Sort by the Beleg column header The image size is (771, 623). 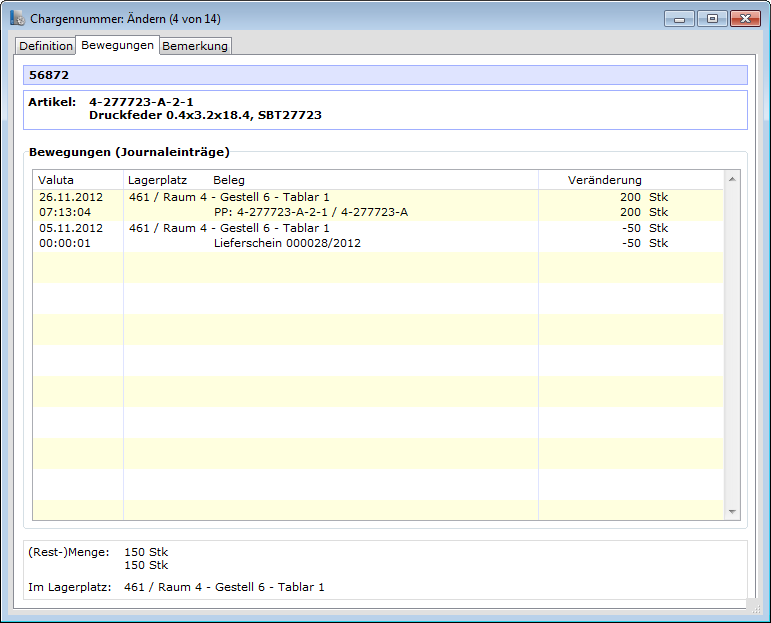click(x=229, y=180)
